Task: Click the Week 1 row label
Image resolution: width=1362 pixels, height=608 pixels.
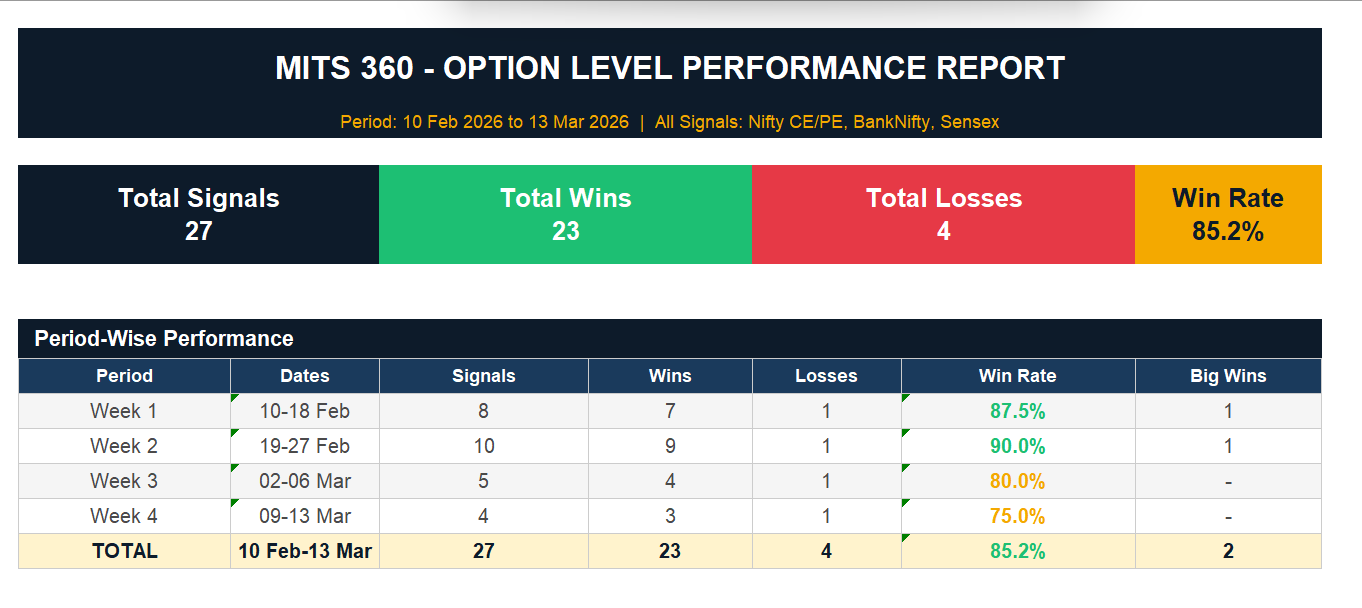Action: coord(124,411)
